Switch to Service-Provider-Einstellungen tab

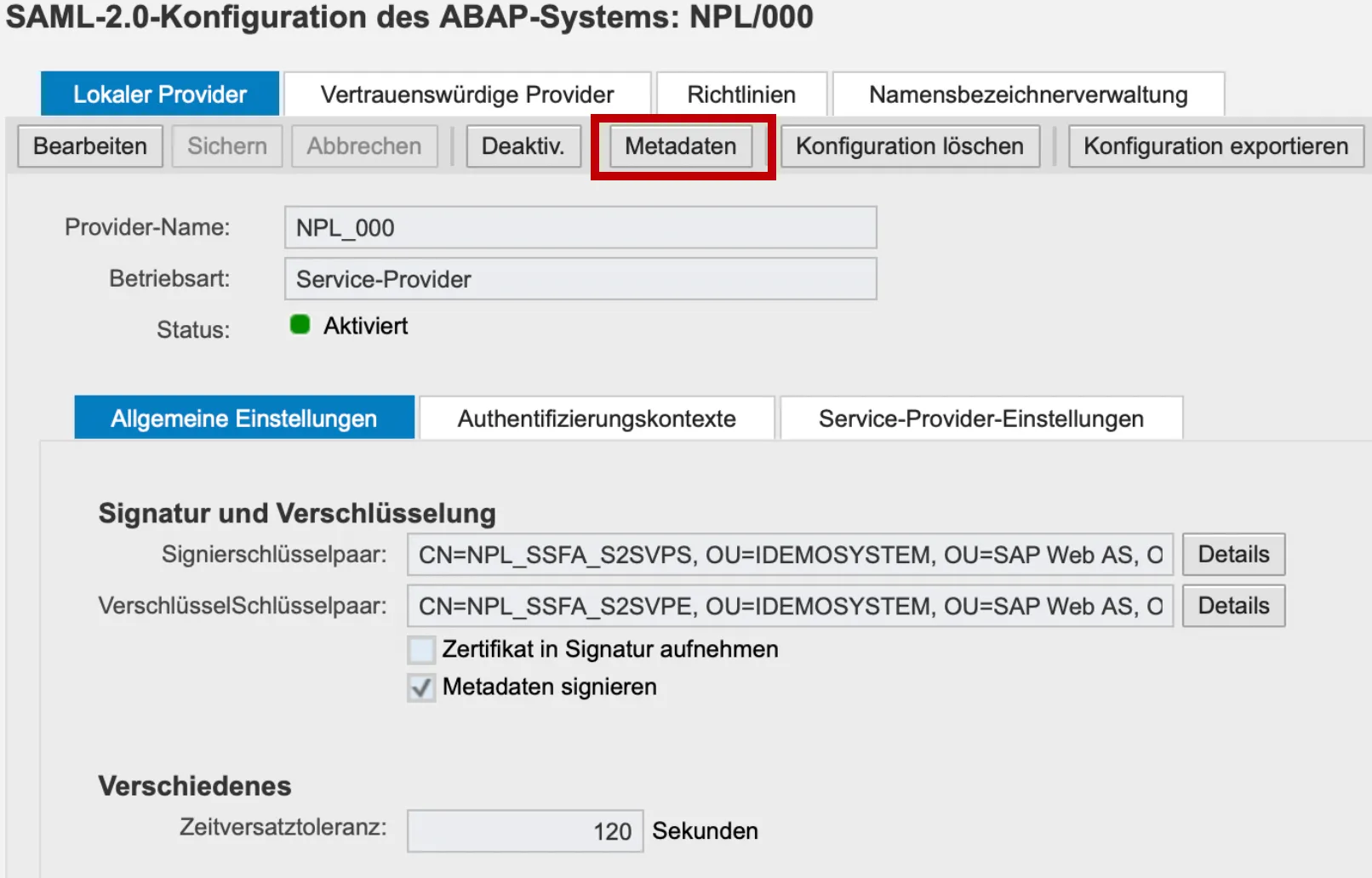click(x=980, y=419)
